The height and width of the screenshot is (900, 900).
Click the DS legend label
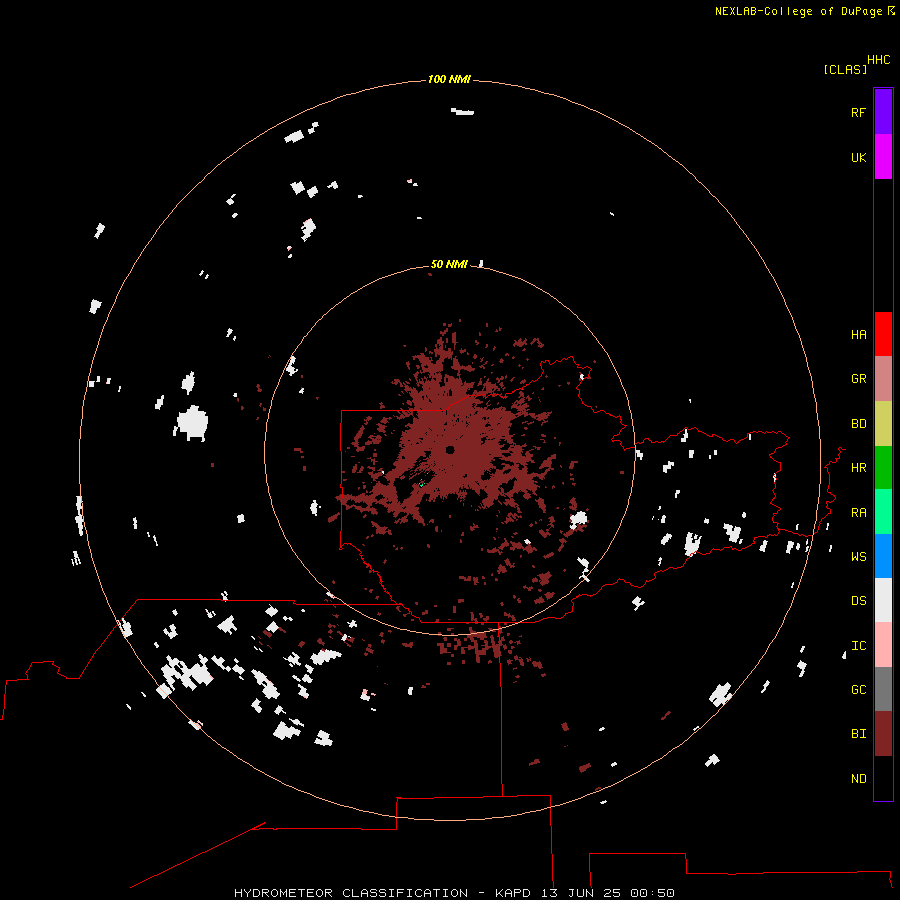click(x=858, y=601)
